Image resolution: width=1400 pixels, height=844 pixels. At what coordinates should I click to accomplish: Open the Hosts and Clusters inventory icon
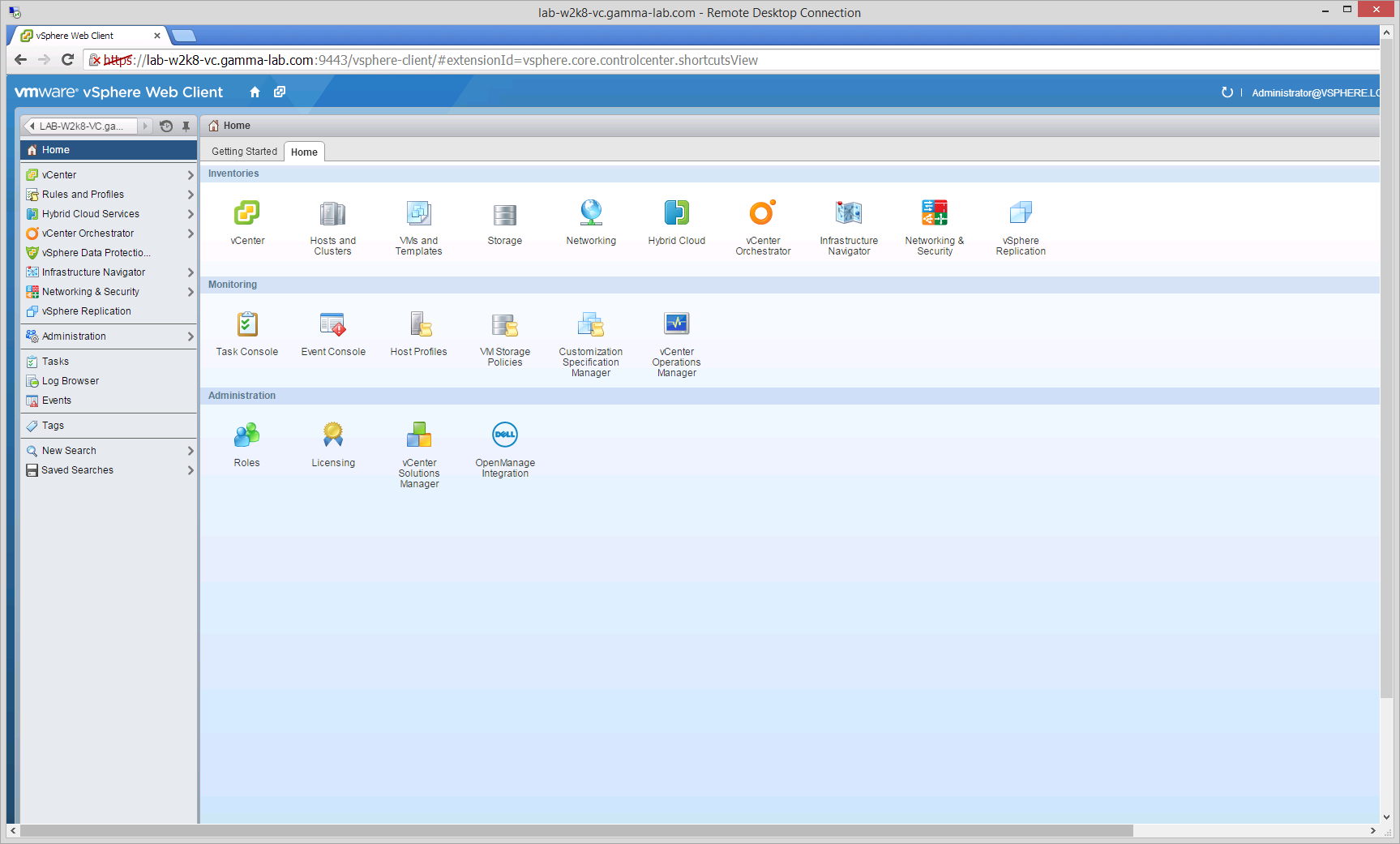coord(332,214)
